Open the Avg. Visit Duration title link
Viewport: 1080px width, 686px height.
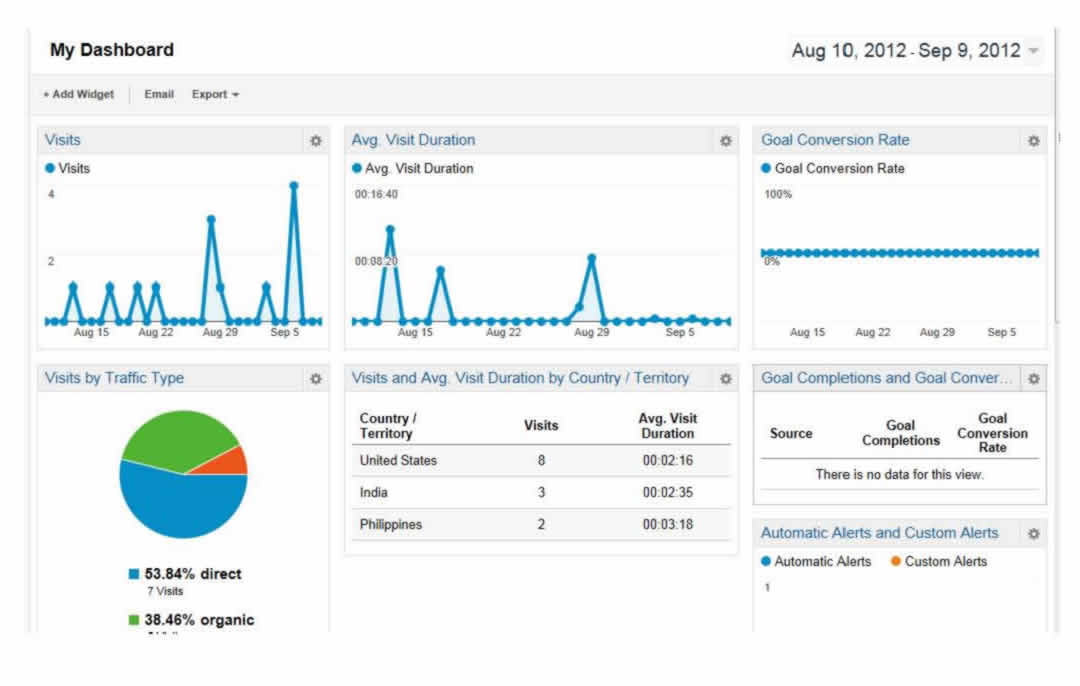(413, 140)
